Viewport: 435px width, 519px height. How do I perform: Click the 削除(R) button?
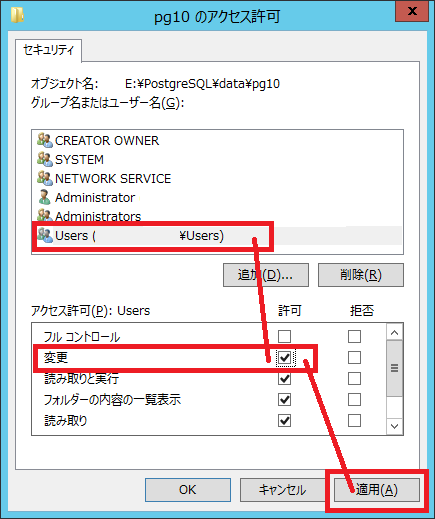361,275
